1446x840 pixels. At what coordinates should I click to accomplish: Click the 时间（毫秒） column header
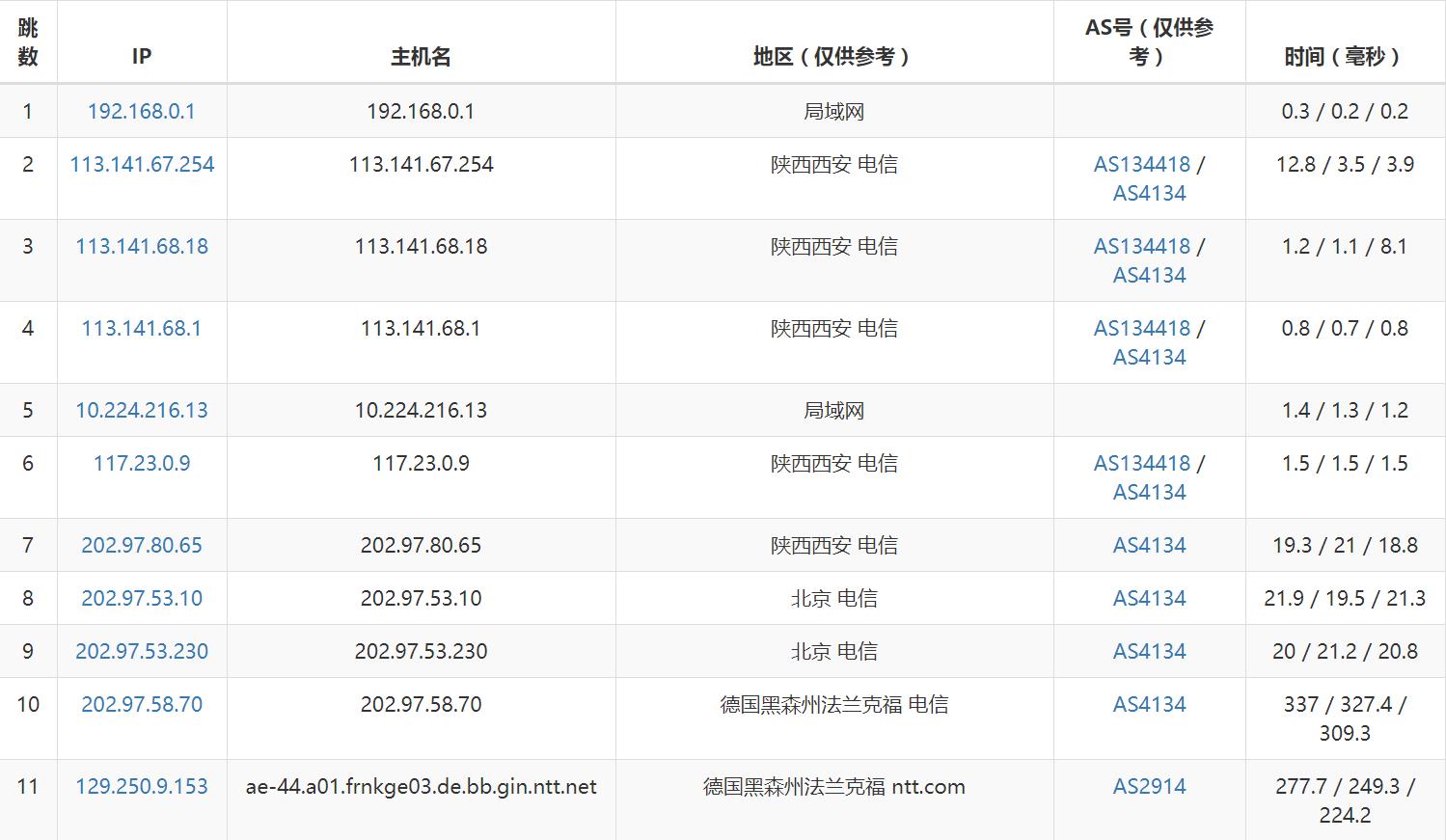(x=1346, y=41)
